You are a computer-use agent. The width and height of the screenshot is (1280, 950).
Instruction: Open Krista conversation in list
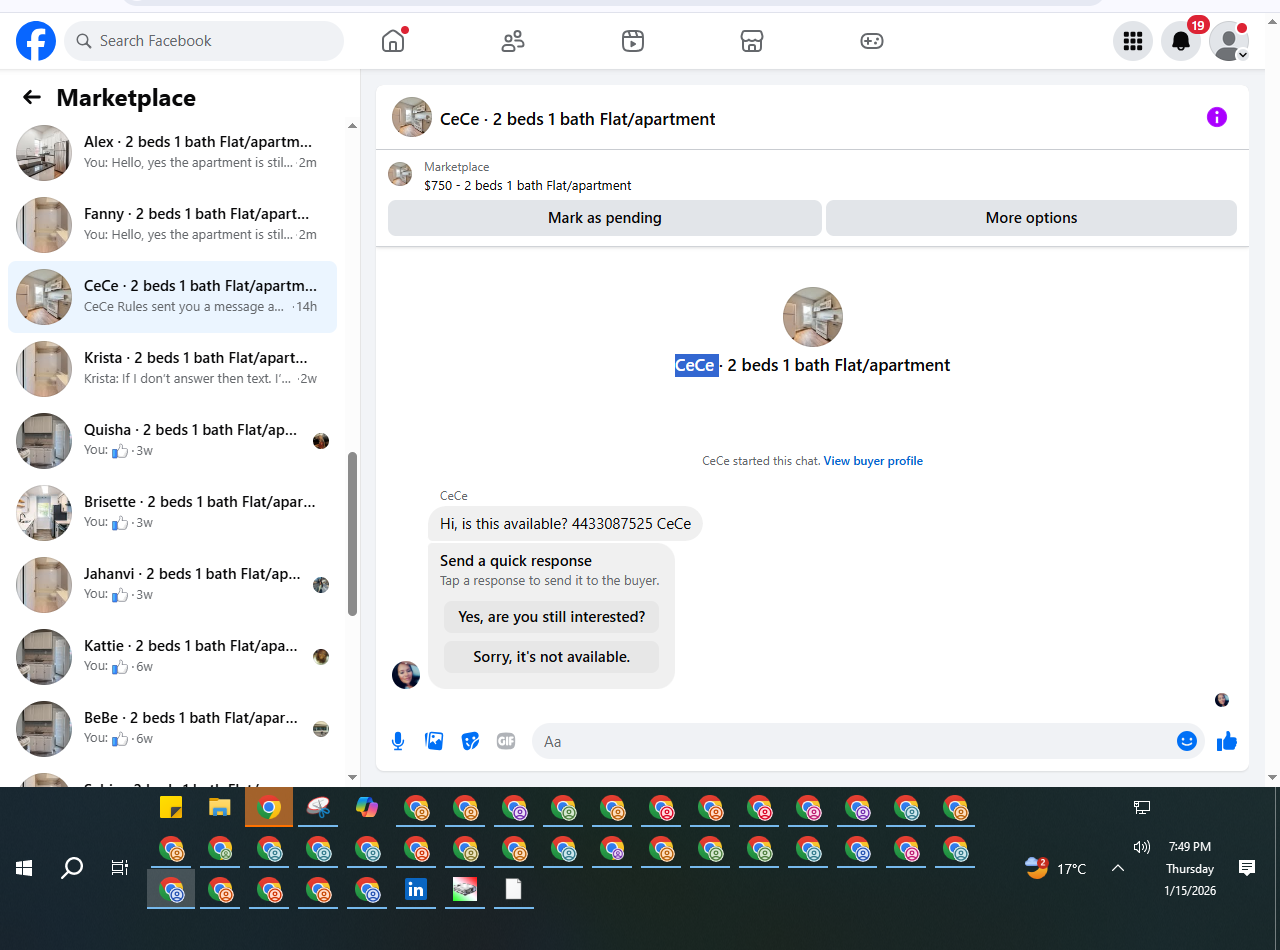tap(172, 369)
